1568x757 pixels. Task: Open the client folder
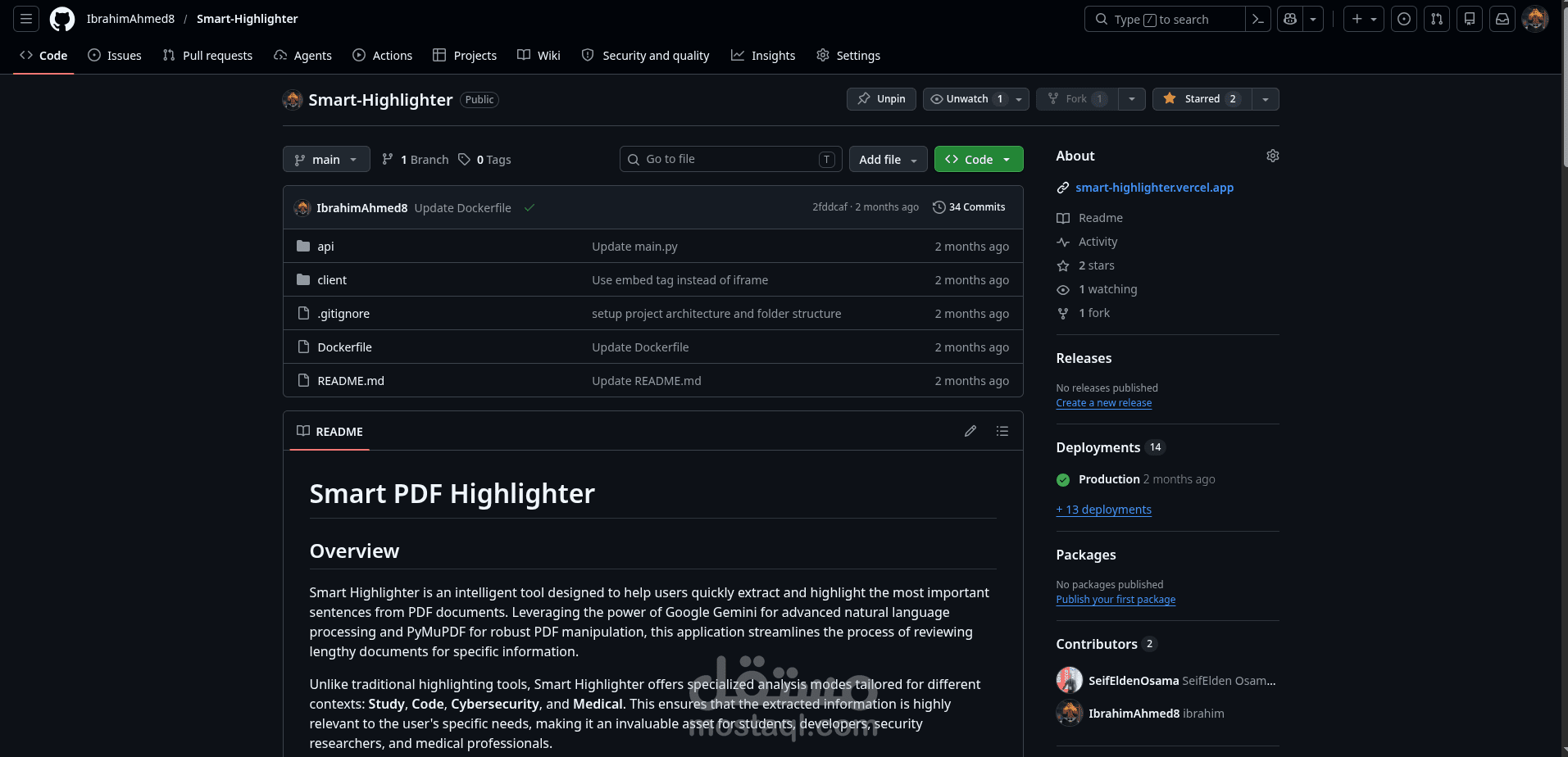point(332,280)
